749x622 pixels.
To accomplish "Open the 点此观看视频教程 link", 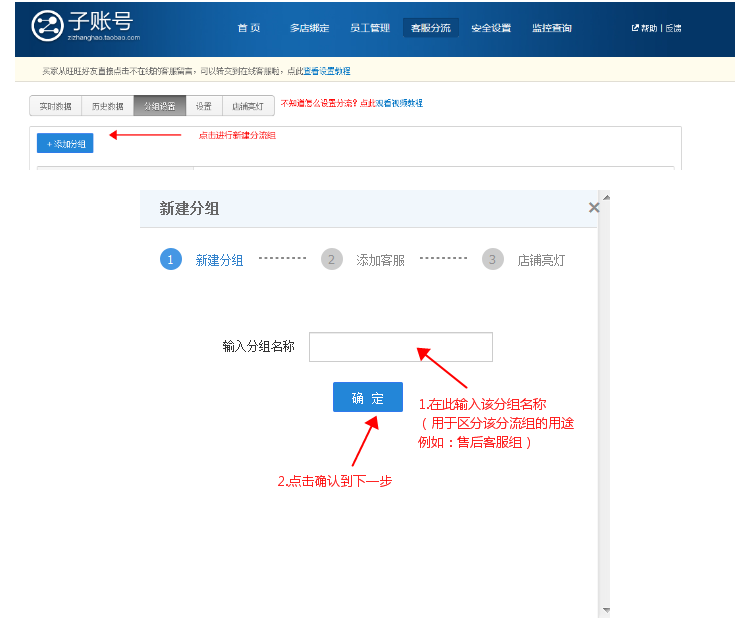I will point(391,103).
